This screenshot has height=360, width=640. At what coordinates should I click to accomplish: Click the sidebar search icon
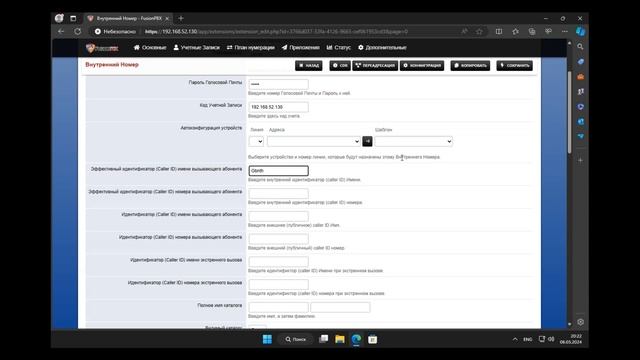coord(580,47)
